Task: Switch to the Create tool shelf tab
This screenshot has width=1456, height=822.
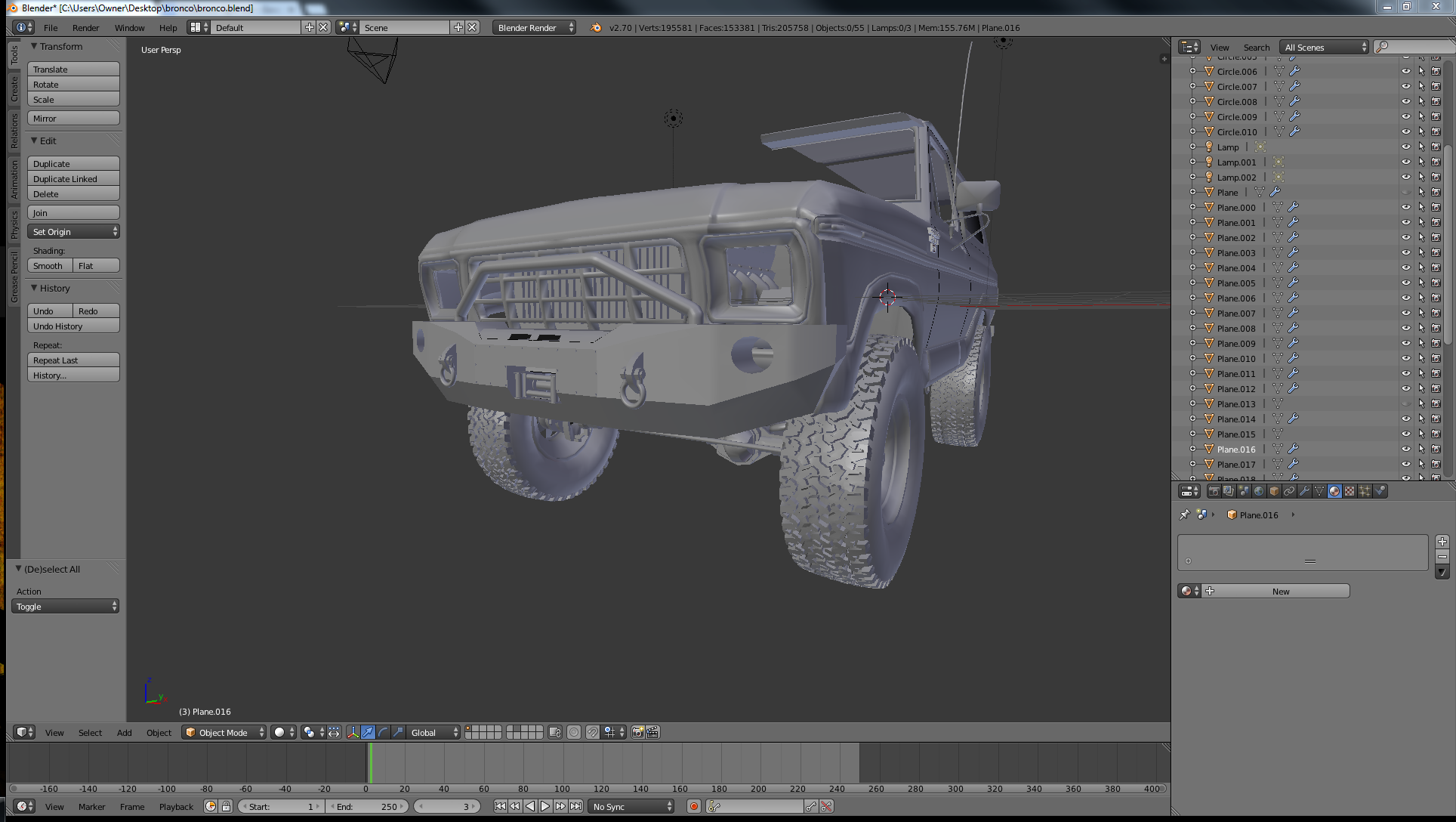Action: pyautogui.click(x=14, y=88)
